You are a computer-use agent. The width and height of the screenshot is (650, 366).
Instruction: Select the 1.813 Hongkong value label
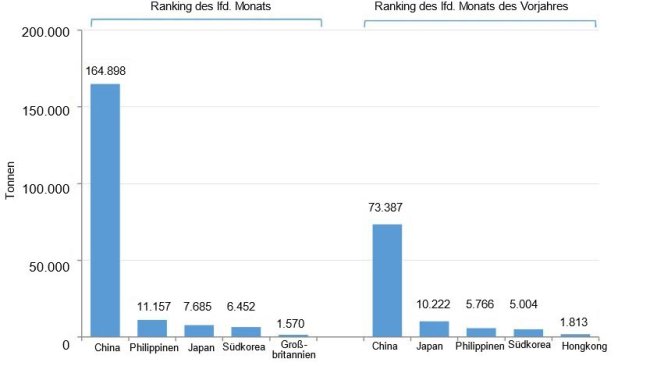[574, 322]
